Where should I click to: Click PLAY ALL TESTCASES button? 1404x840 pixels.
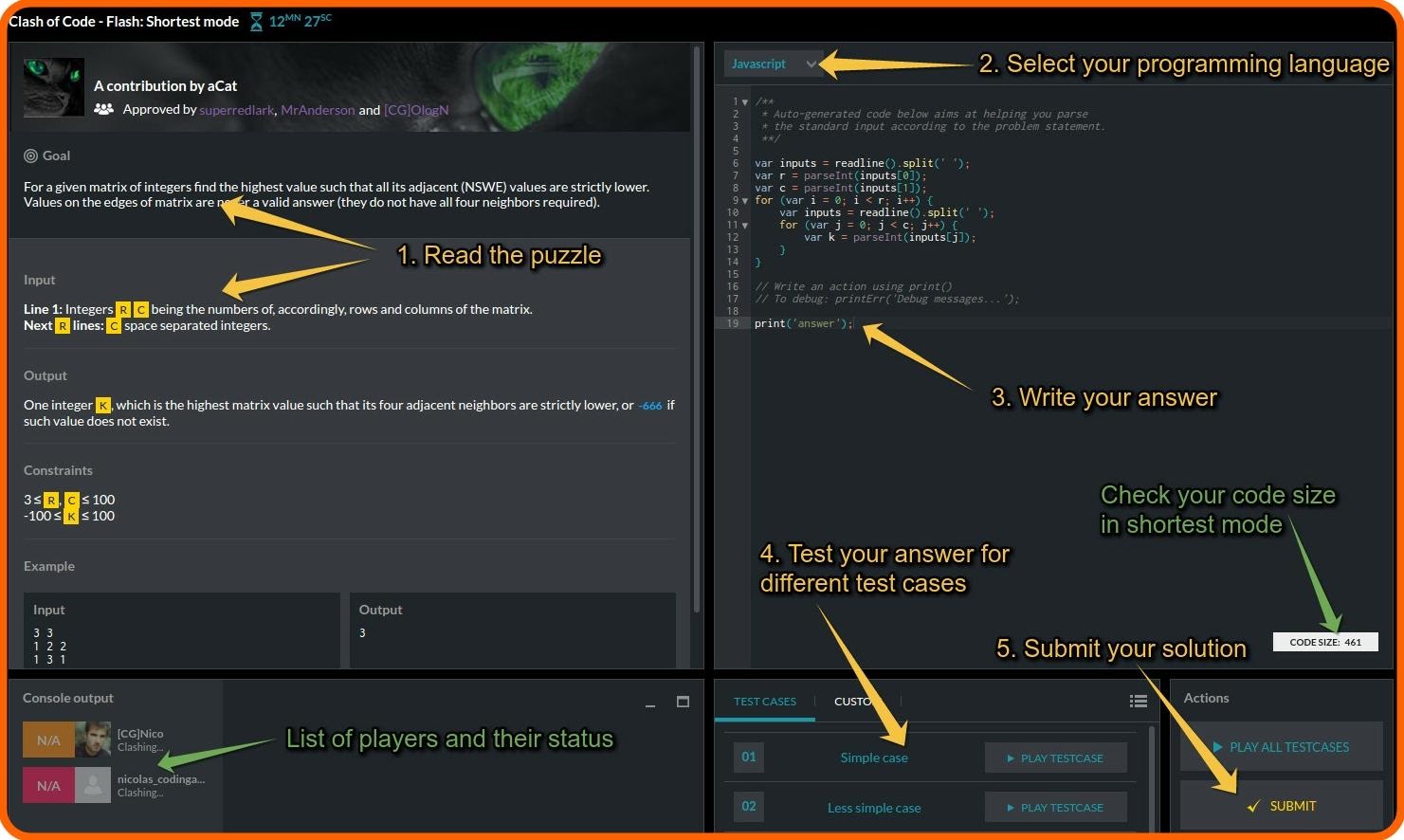(x=1281, y=747)
